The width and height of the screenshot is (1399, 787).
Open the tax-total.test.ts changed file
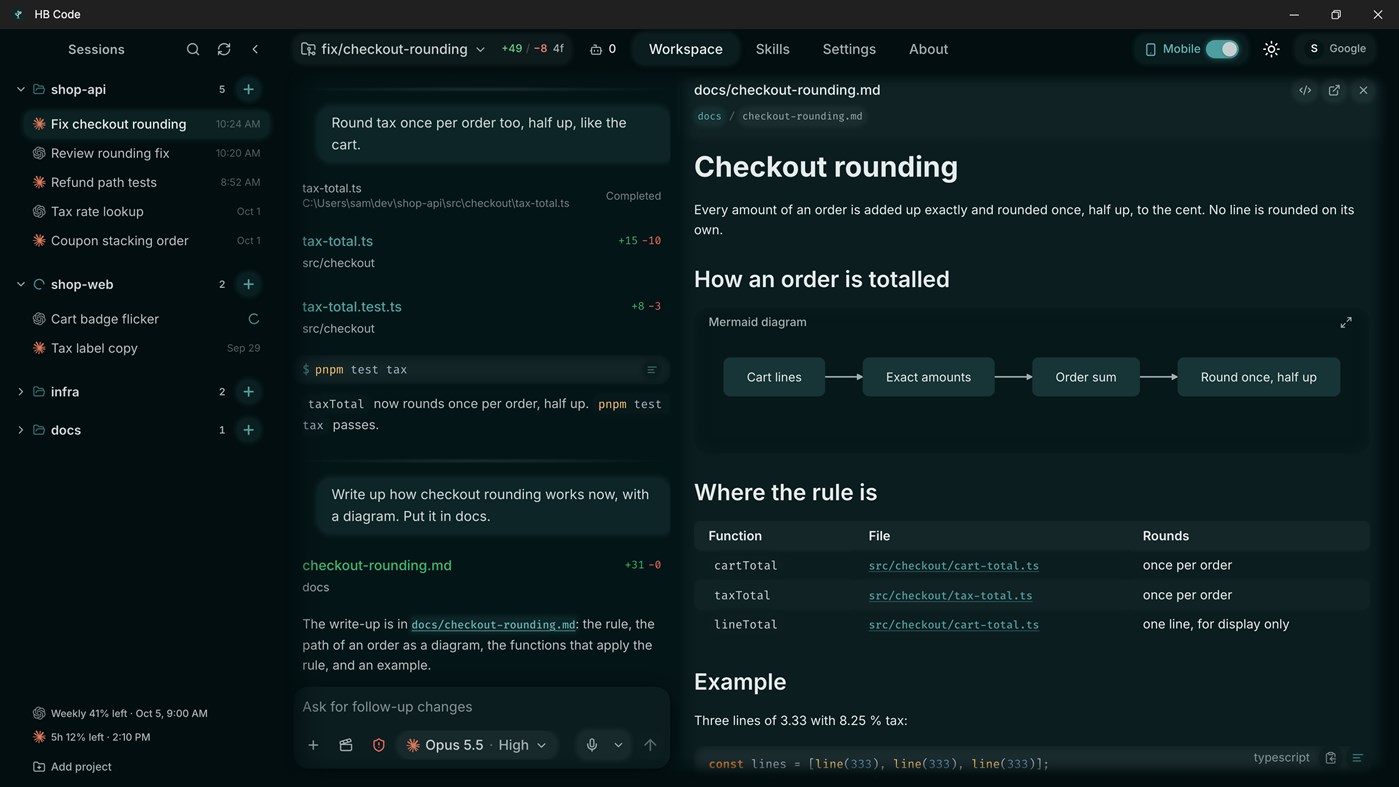click(x=352, y=307)
